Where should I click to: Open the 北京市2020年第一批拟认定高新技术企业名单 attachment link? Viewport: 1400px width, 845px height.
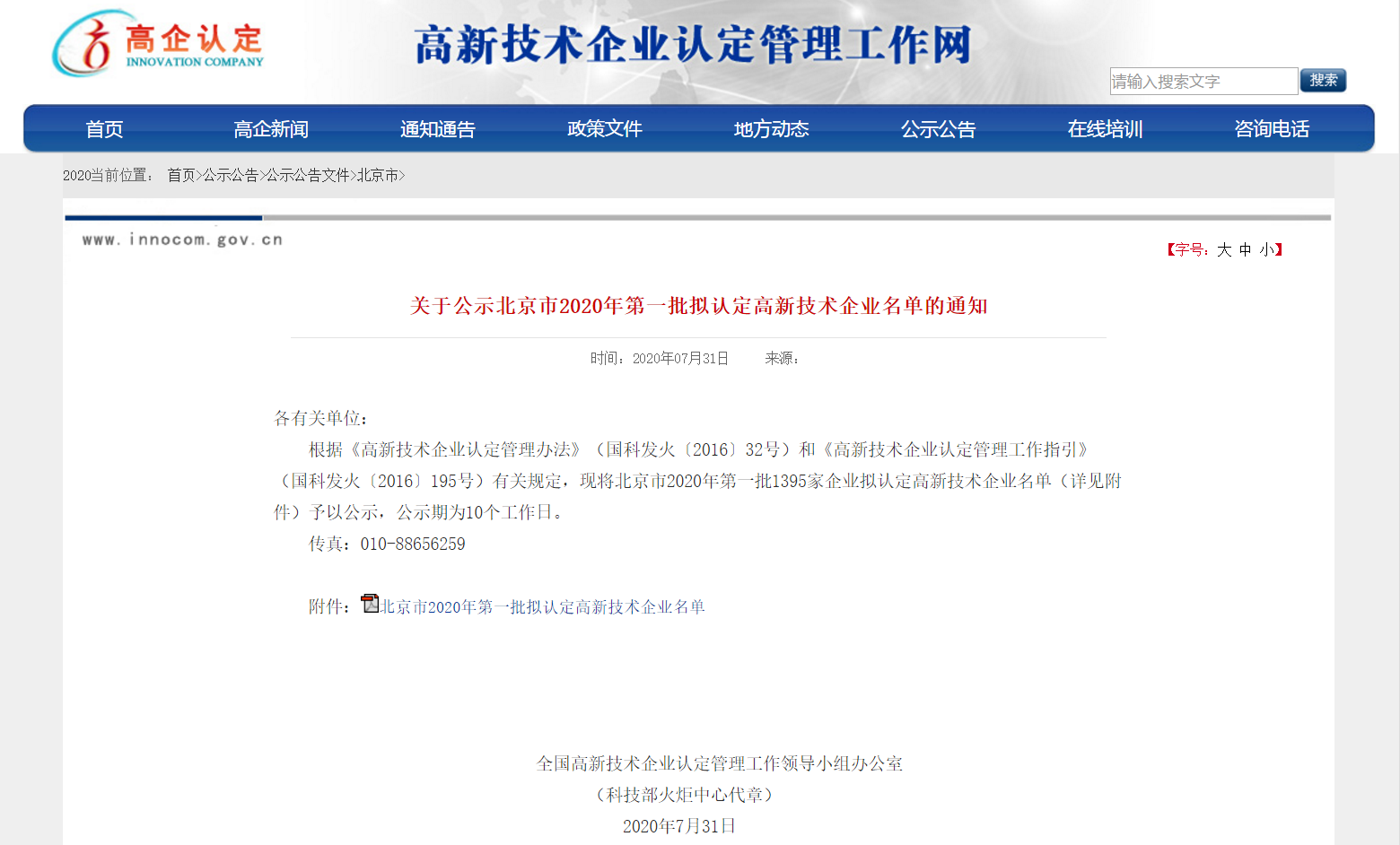[543, 607]
